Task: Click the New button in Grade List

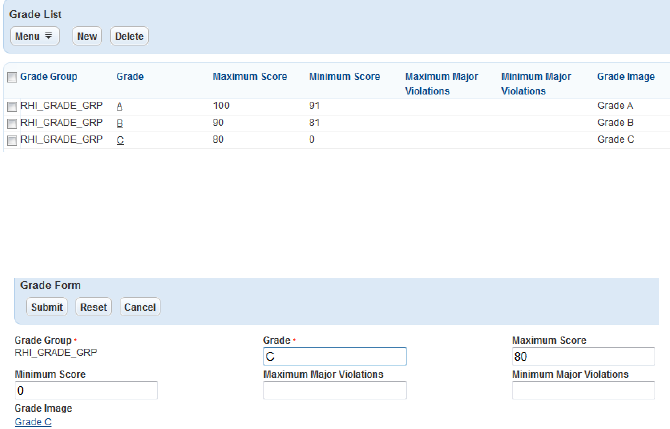Action: click(87, 36)
